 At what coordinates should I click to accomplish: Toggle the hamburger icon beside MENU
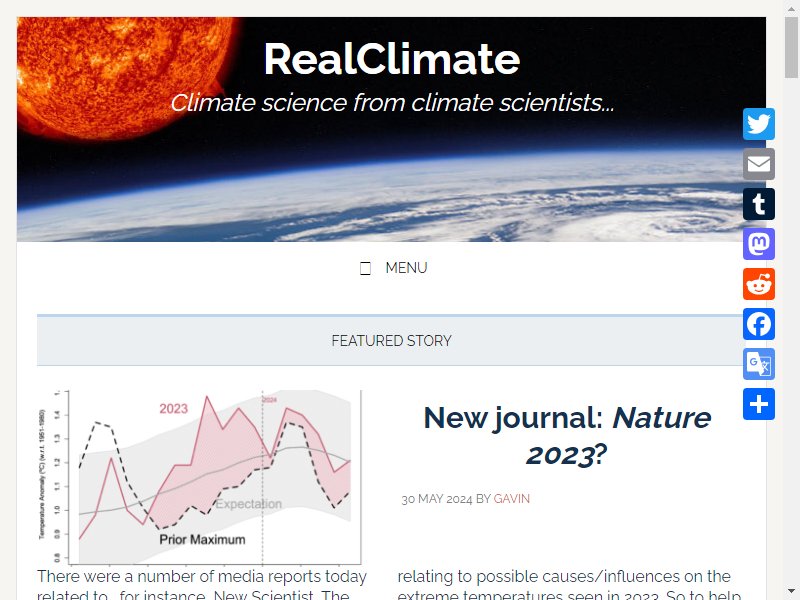(x=365, y=268)
